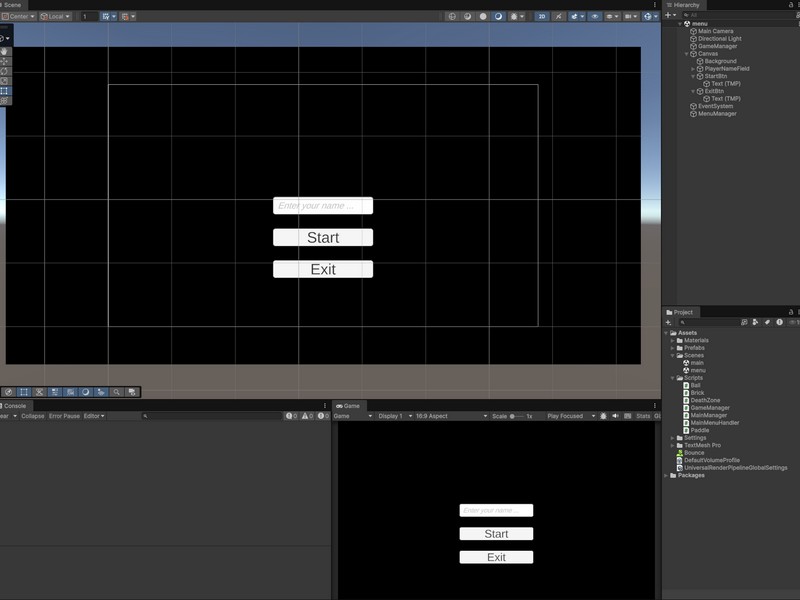800x600 pixels.
Task: Expand the PlayerNameField object
Action: (693, 69)
